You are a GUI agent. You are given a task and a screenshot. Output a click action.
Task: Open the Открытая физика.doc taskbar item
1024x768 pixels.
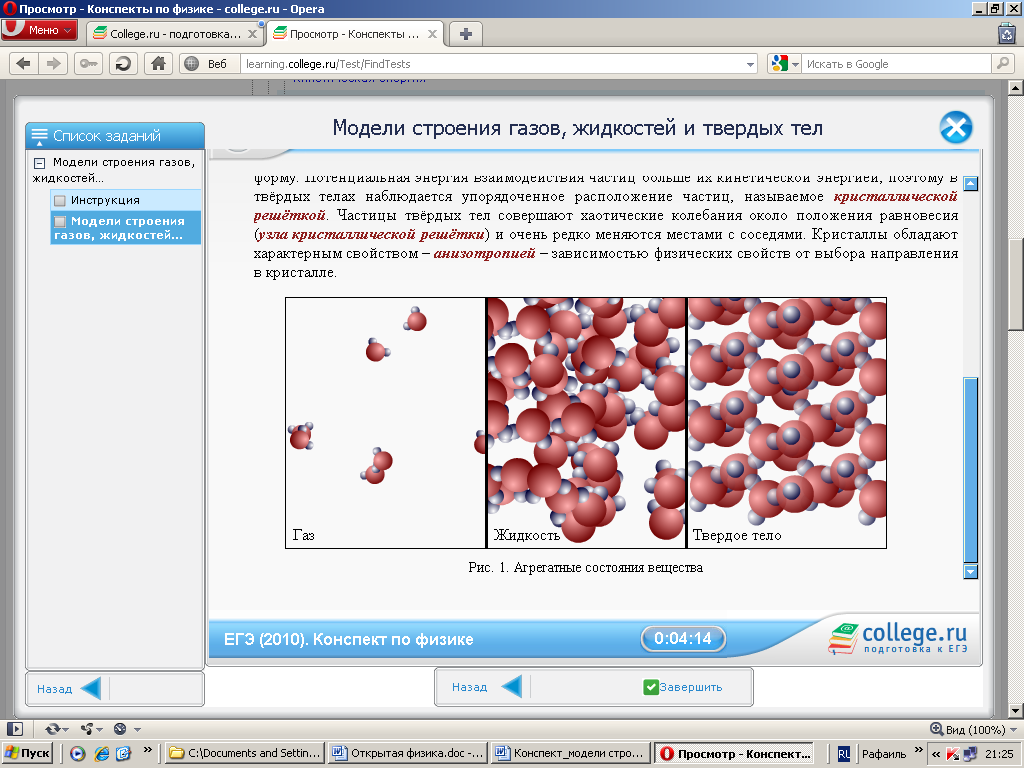[407, 754]
